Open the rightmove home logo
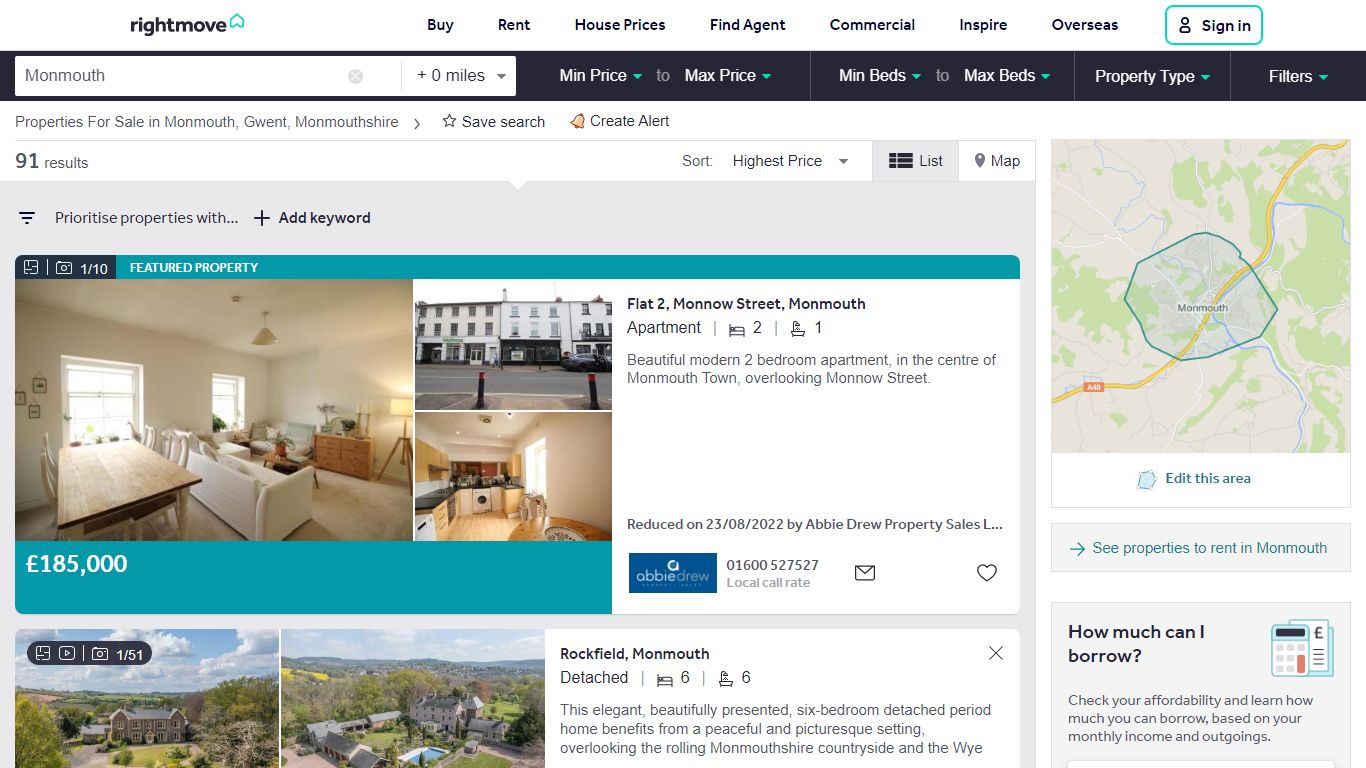 point(187,24)
